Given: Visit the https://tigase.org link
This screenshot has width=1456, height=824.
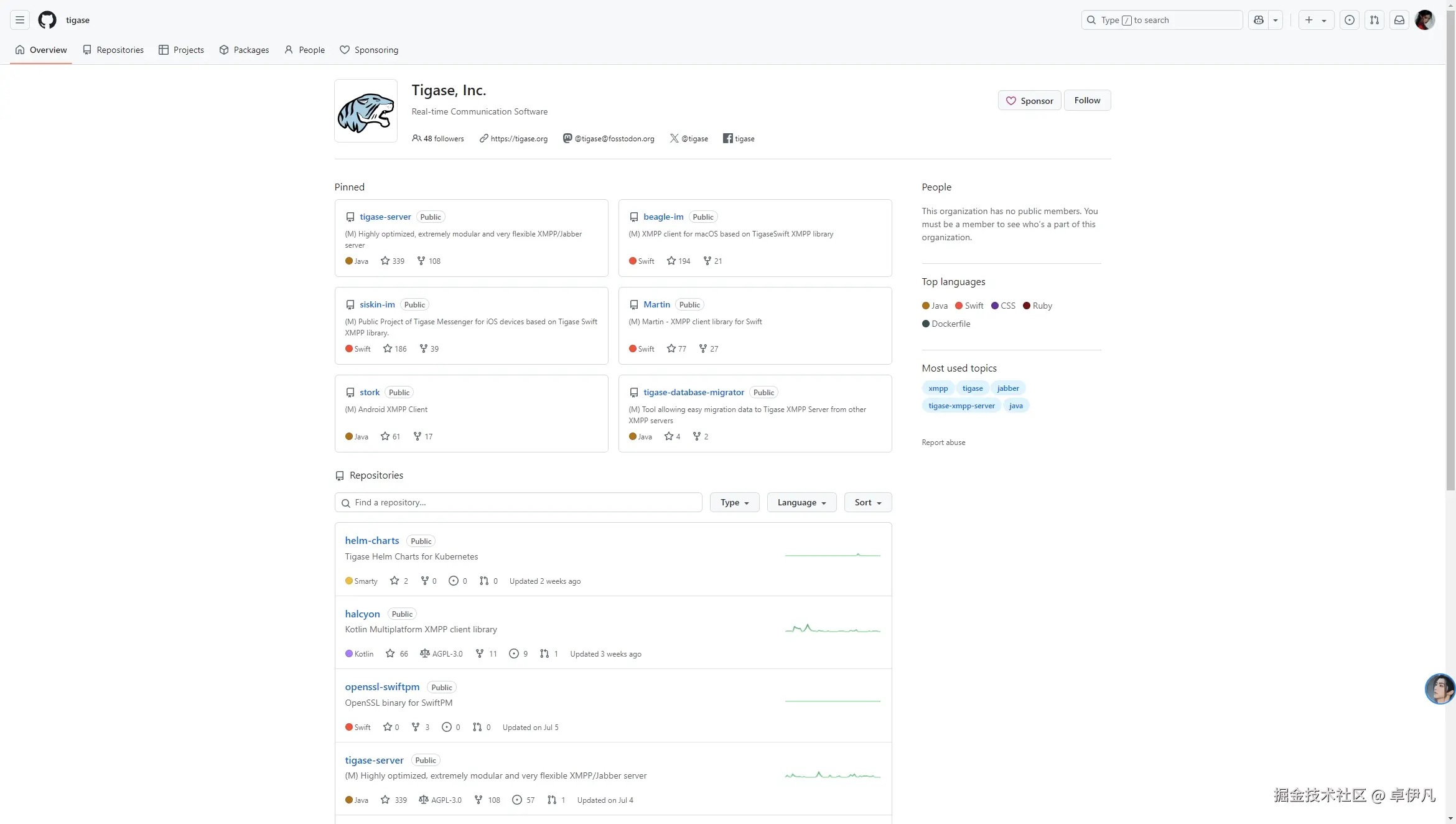Looking at the screenshot, I should coord(519,138).
